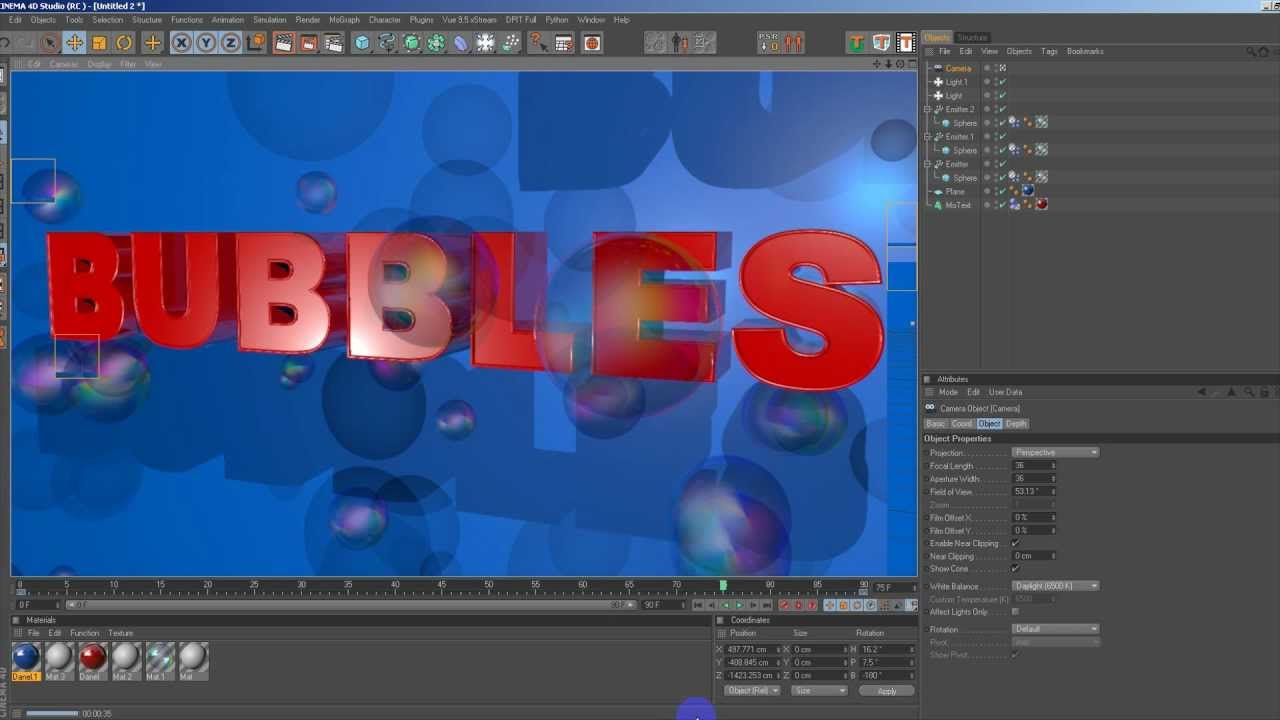Open the Content Browser globe icon
1280x720 pixels.
[x=593, y=42]
